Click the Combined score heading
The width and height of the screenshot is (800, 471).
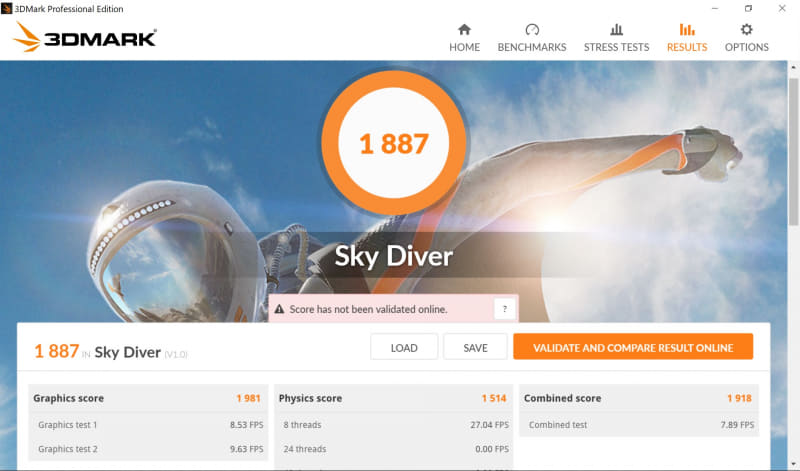click(x=562, y=398)
